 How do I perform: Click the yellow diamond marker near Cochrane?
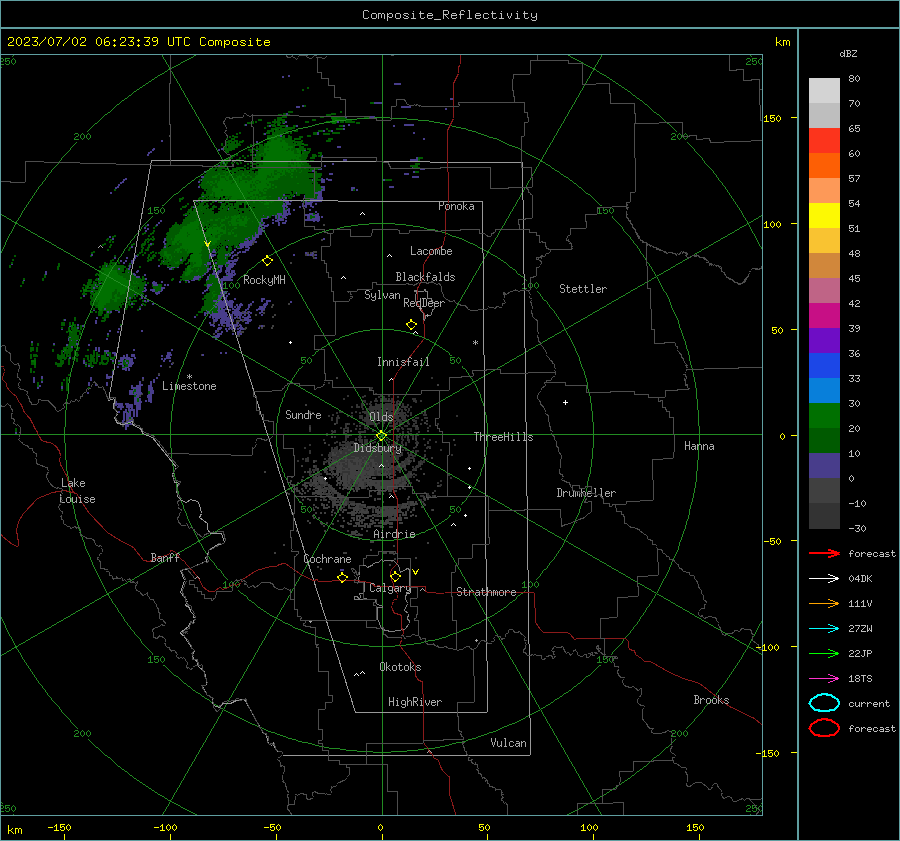[343, 578]
